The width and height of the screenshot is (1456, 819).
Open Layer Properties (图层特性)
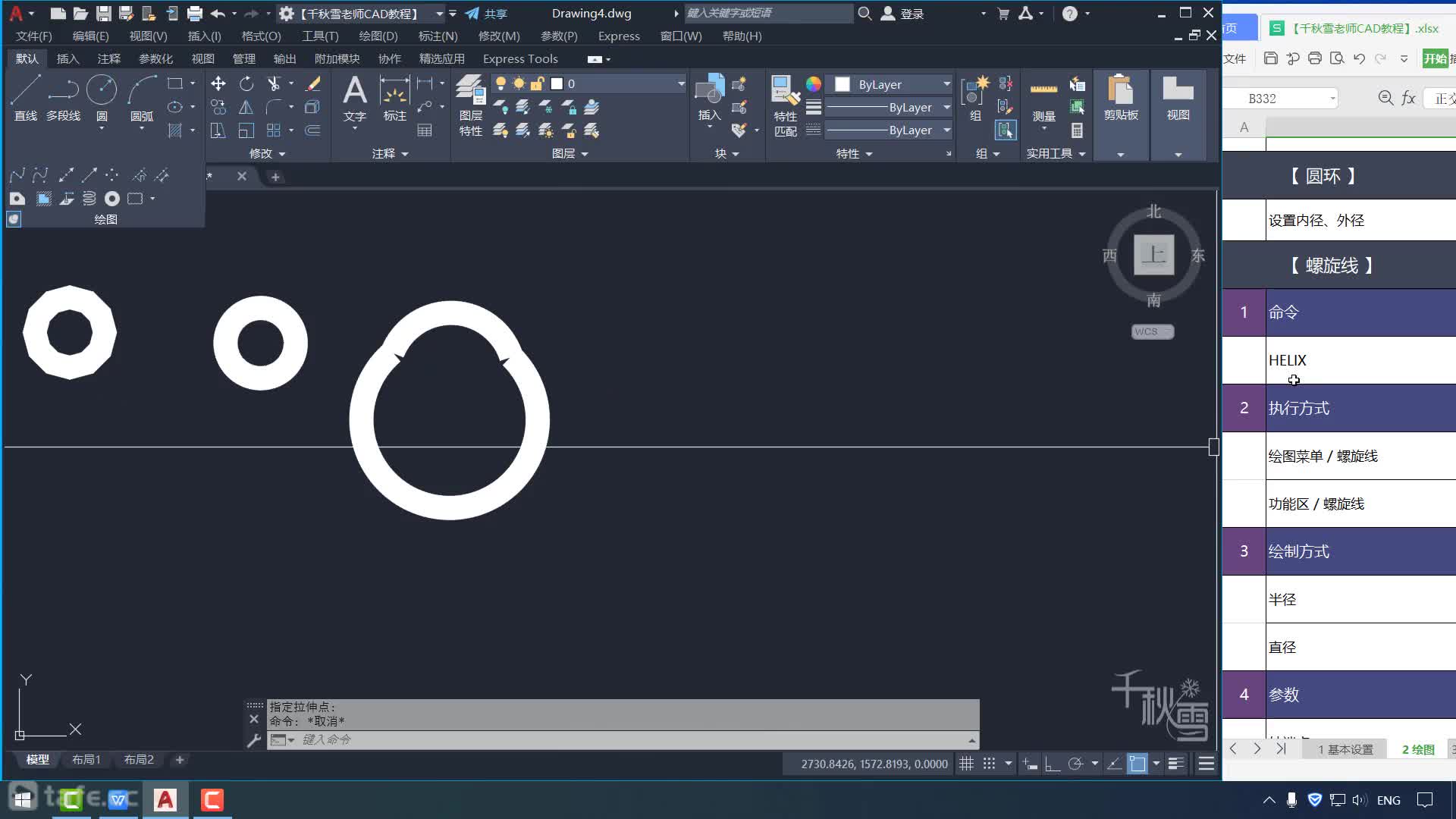pos(471,105)
